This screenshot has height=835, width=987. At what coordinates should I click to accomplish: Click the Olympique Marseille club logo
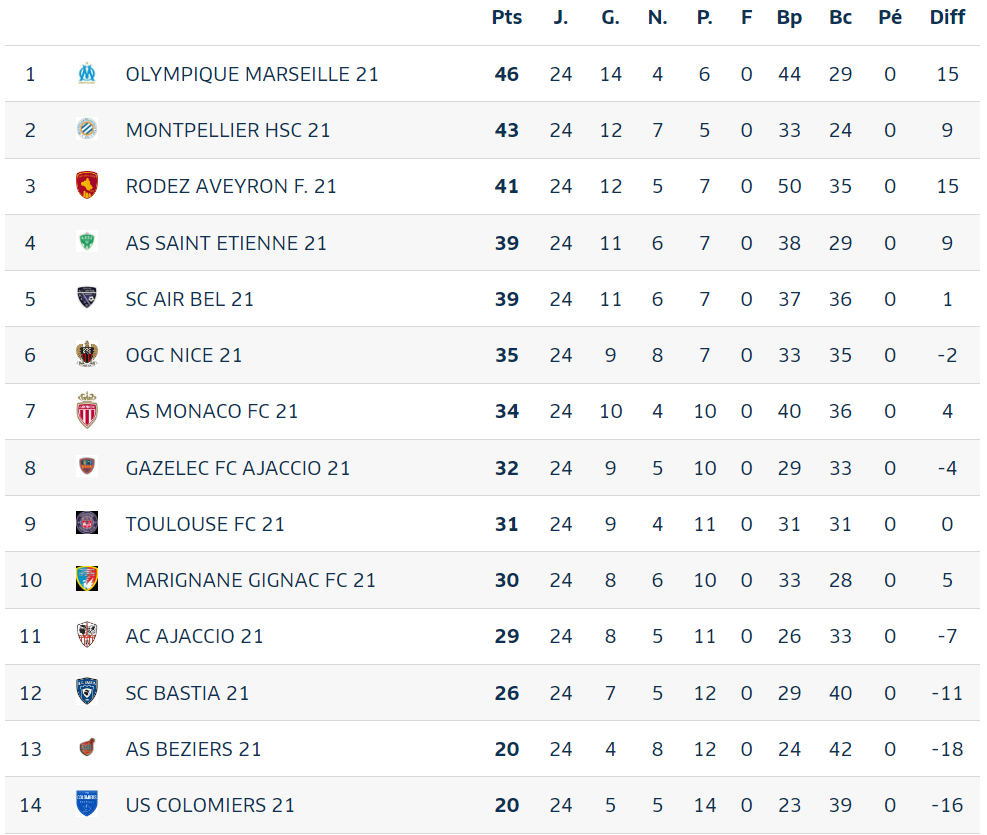tap(87, 74)
